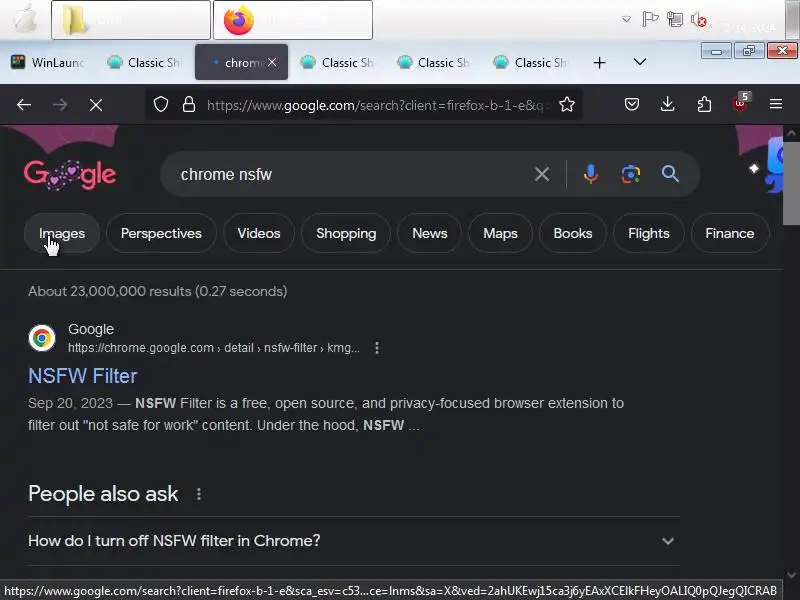The image size is (800, 600).
Task: Click About 23,000,000 results text
Action: click(x=158, y=291)
